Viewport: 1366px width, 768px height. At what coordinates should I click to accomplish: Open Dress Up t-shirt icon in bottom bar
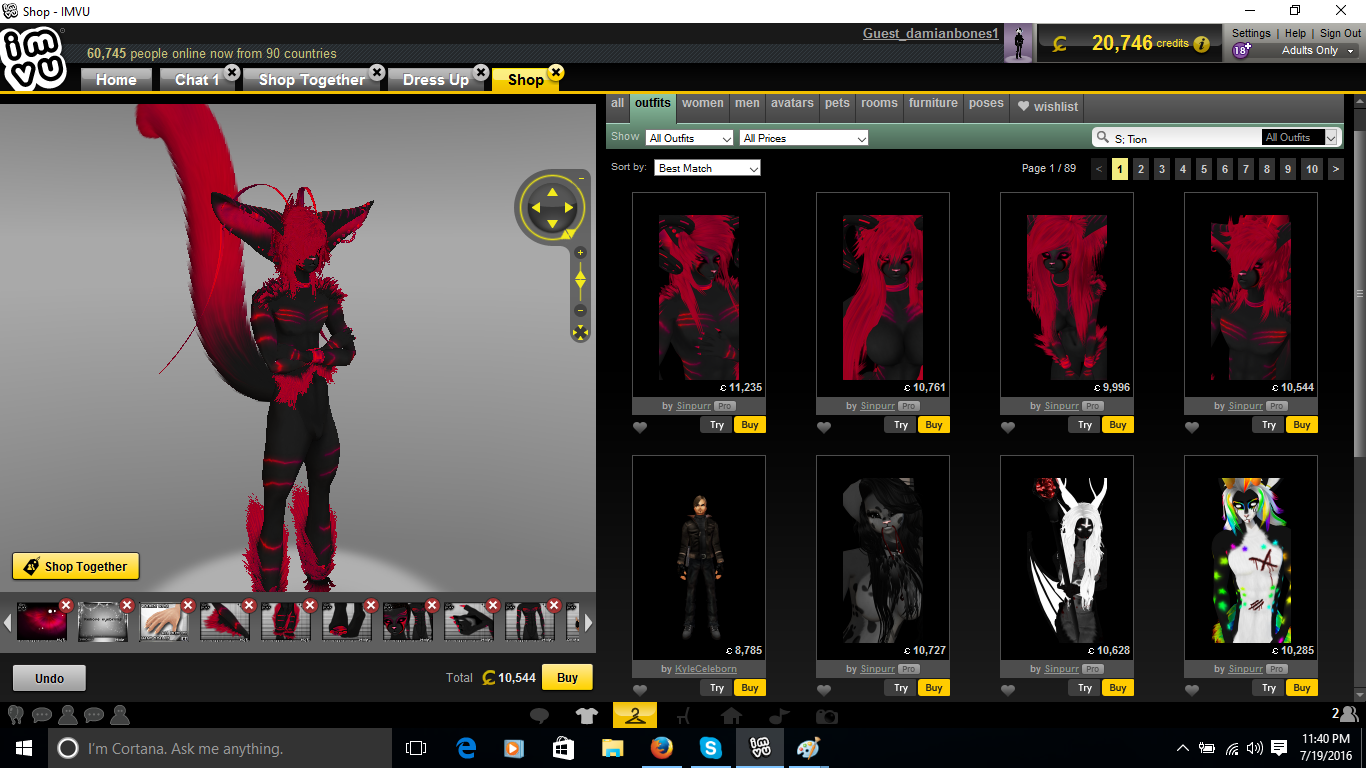pos(587,715)
